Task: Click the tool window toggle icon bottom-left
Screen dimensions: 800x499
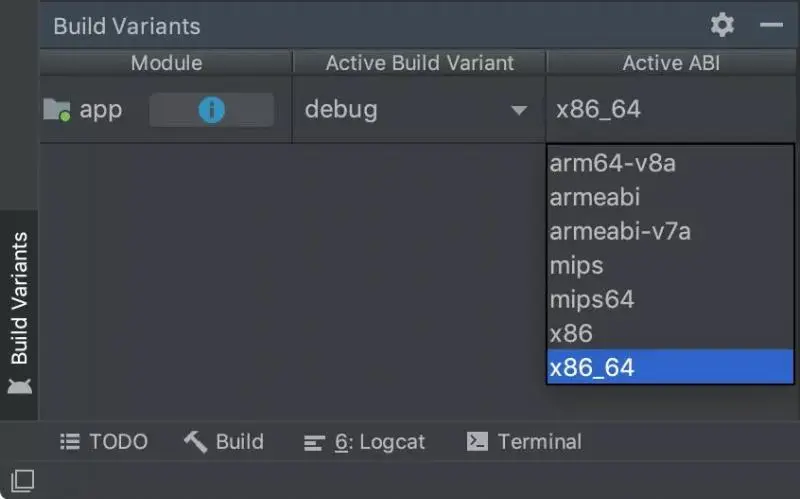Action: 22,481
